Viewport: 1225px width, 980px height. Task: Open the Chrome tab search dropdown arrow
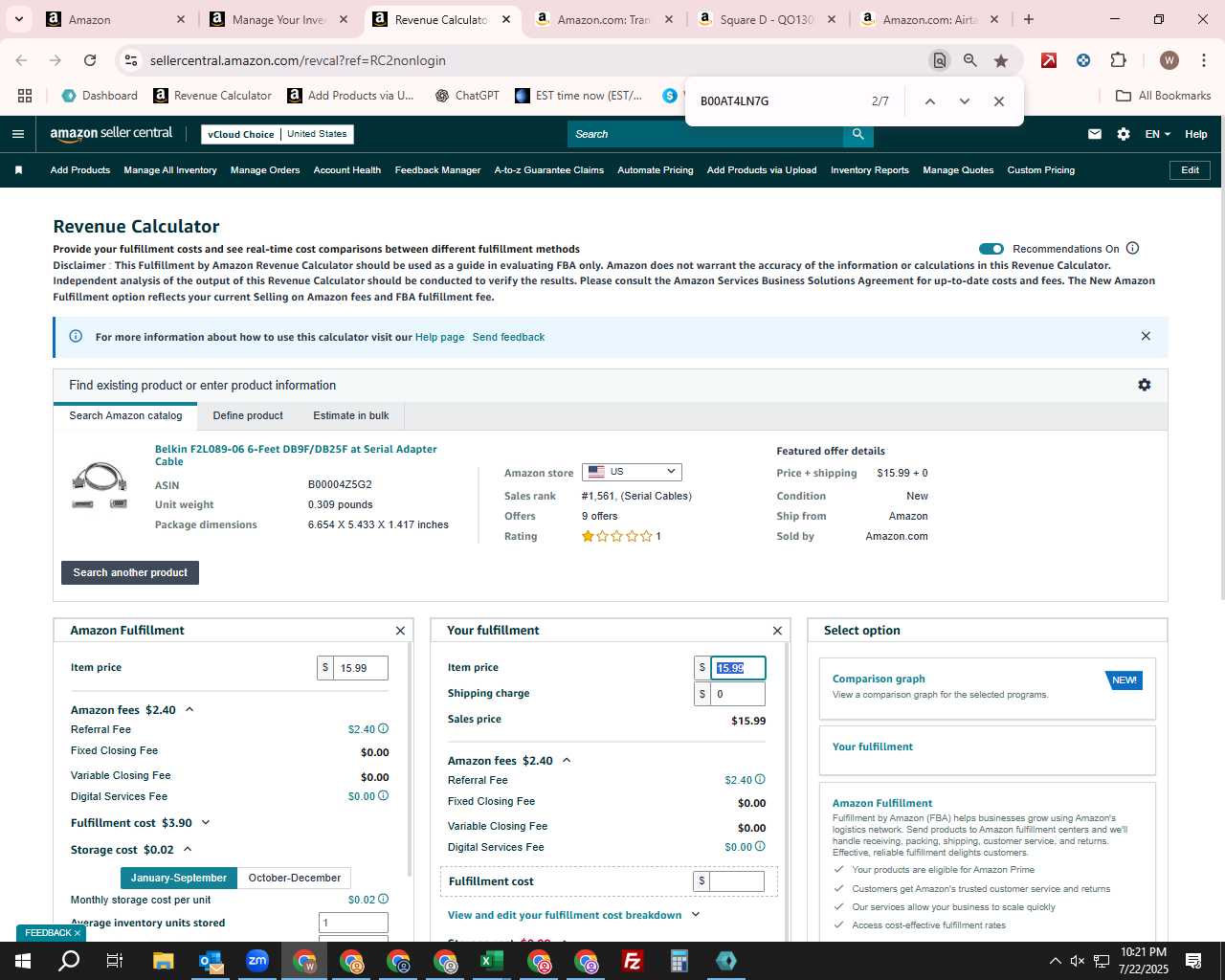(19, 19)
